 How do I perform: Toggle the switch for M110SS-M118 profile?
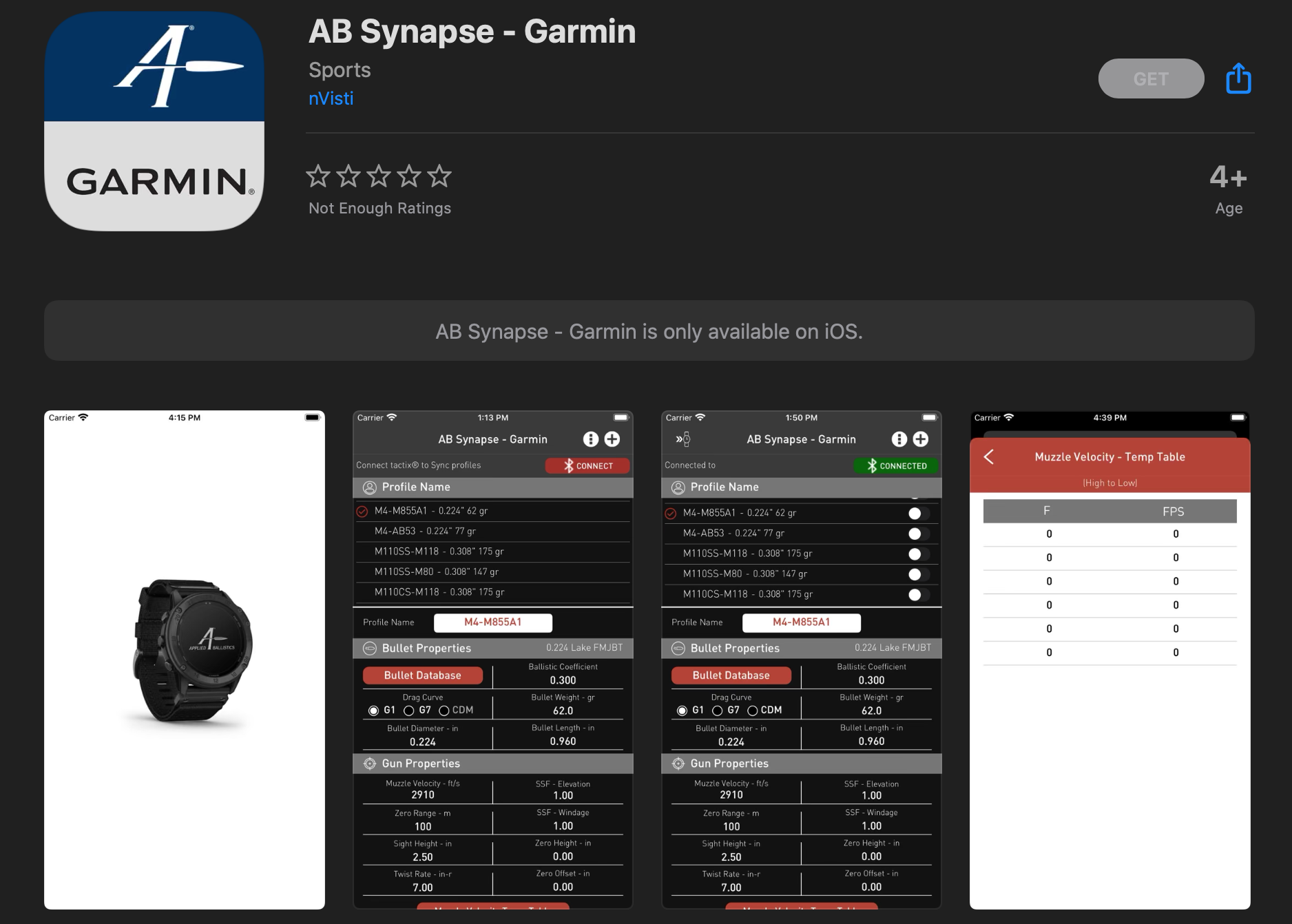tap(919, 554)
